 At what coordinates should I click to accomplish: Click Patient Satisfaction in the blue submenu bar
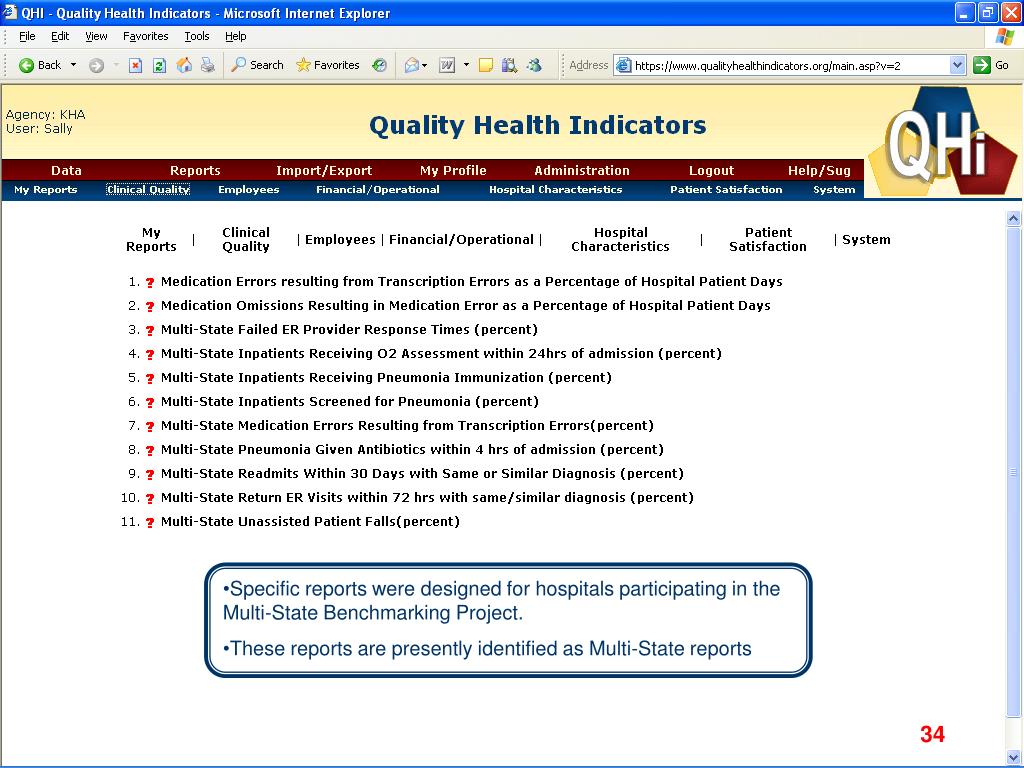click(726, 189)
